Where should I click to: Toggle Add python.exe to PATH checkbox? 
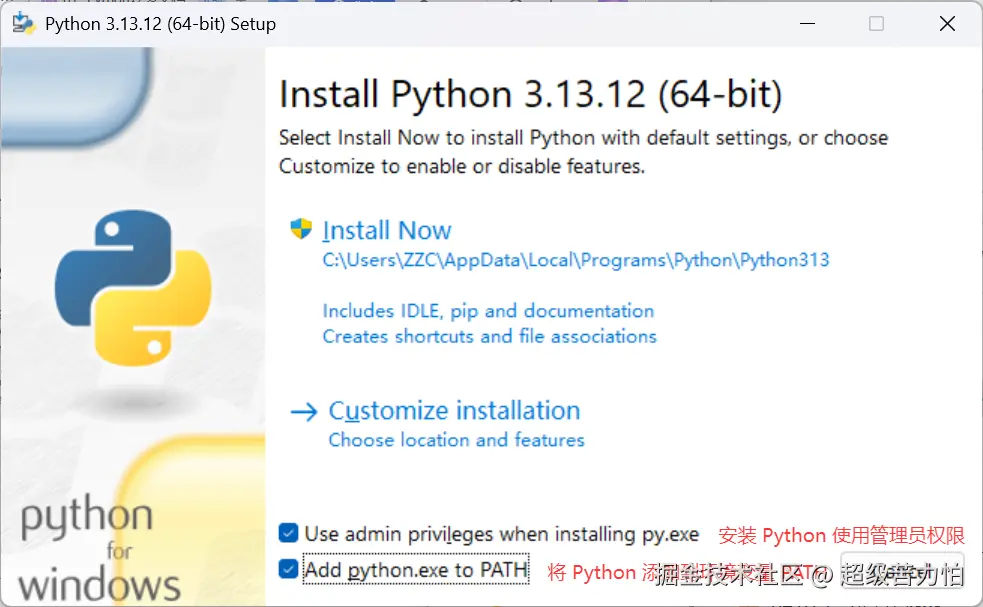coord(288,569)
